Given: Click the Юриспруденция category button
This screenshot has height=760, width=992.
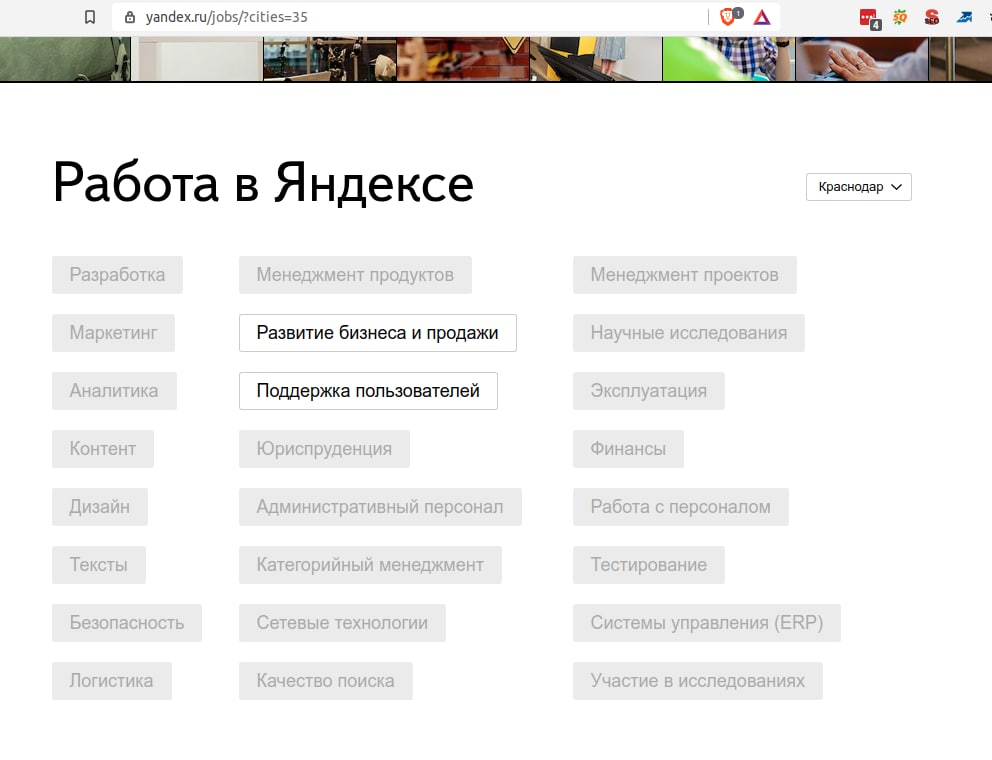Looking at the screenshot, I should click(324, 449).
